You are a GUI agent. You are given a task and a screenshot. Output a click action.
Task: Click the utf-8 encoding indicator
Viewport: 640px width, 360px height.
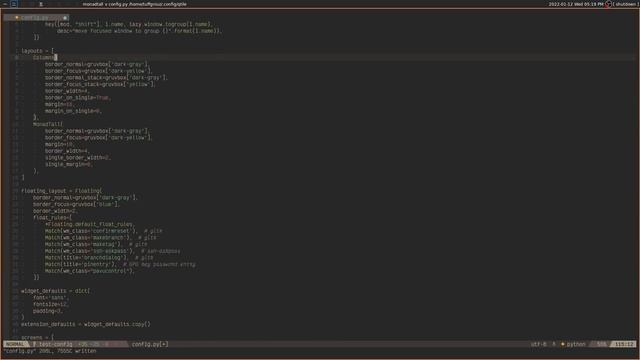click(538, 344)
